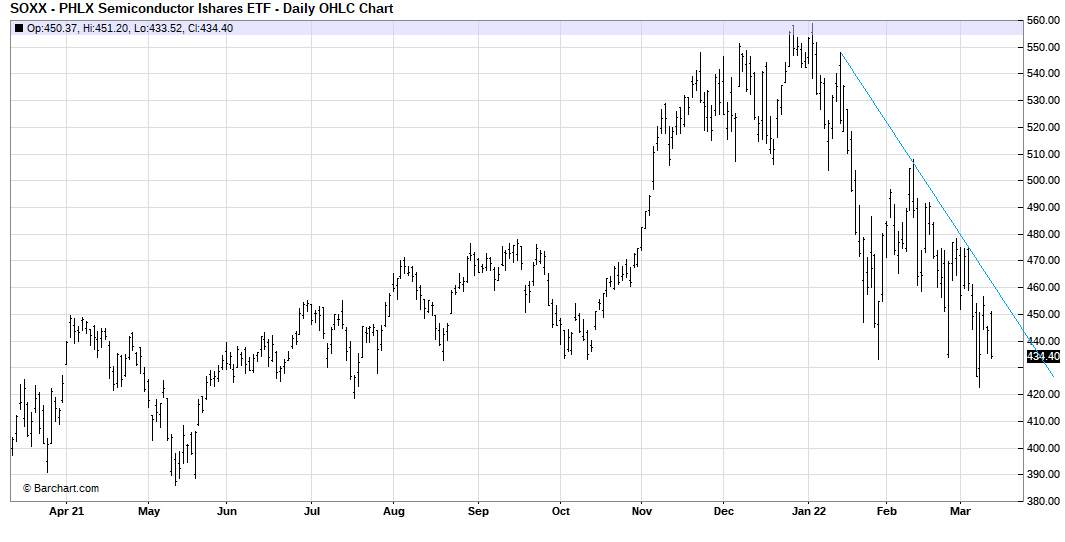Click the 420.00 price axis label

pyautogui.click(x=1043, y=394)
